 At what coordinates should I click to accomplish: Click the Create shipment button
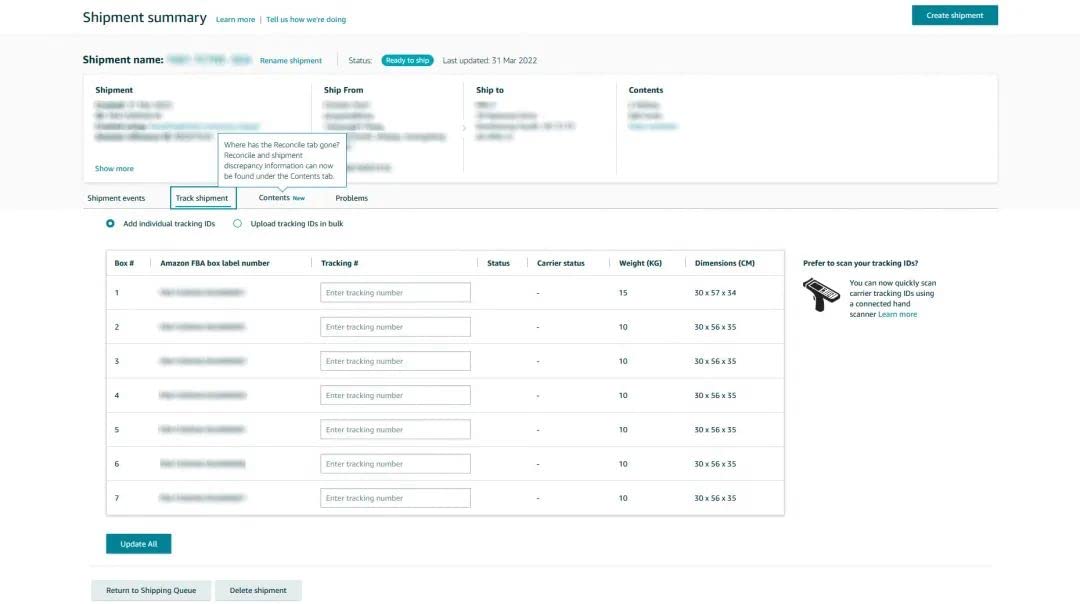pyautogui.click(x=954, y=15)
